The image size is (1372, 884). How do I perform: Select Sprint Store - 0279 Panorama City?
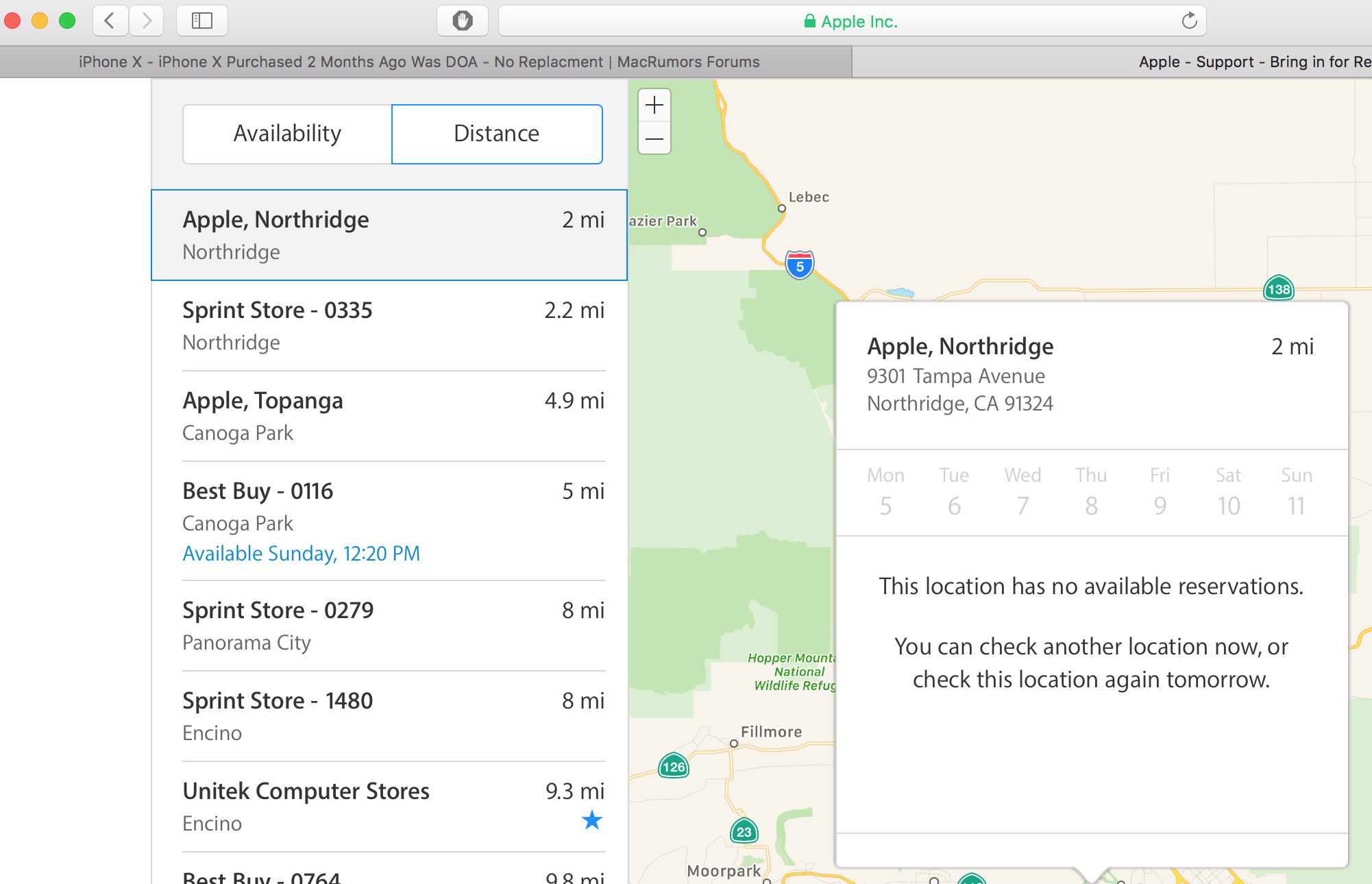389,626
